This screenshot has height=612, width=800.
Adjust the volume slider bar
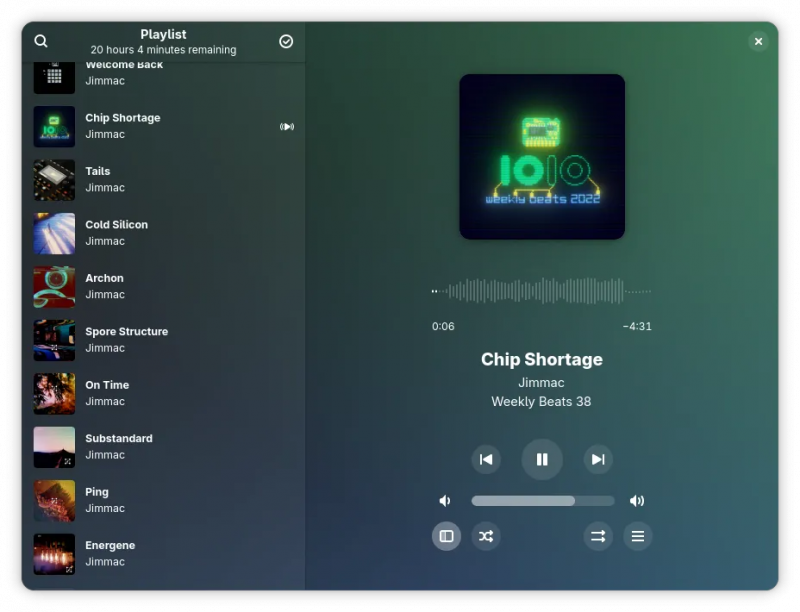542,501
